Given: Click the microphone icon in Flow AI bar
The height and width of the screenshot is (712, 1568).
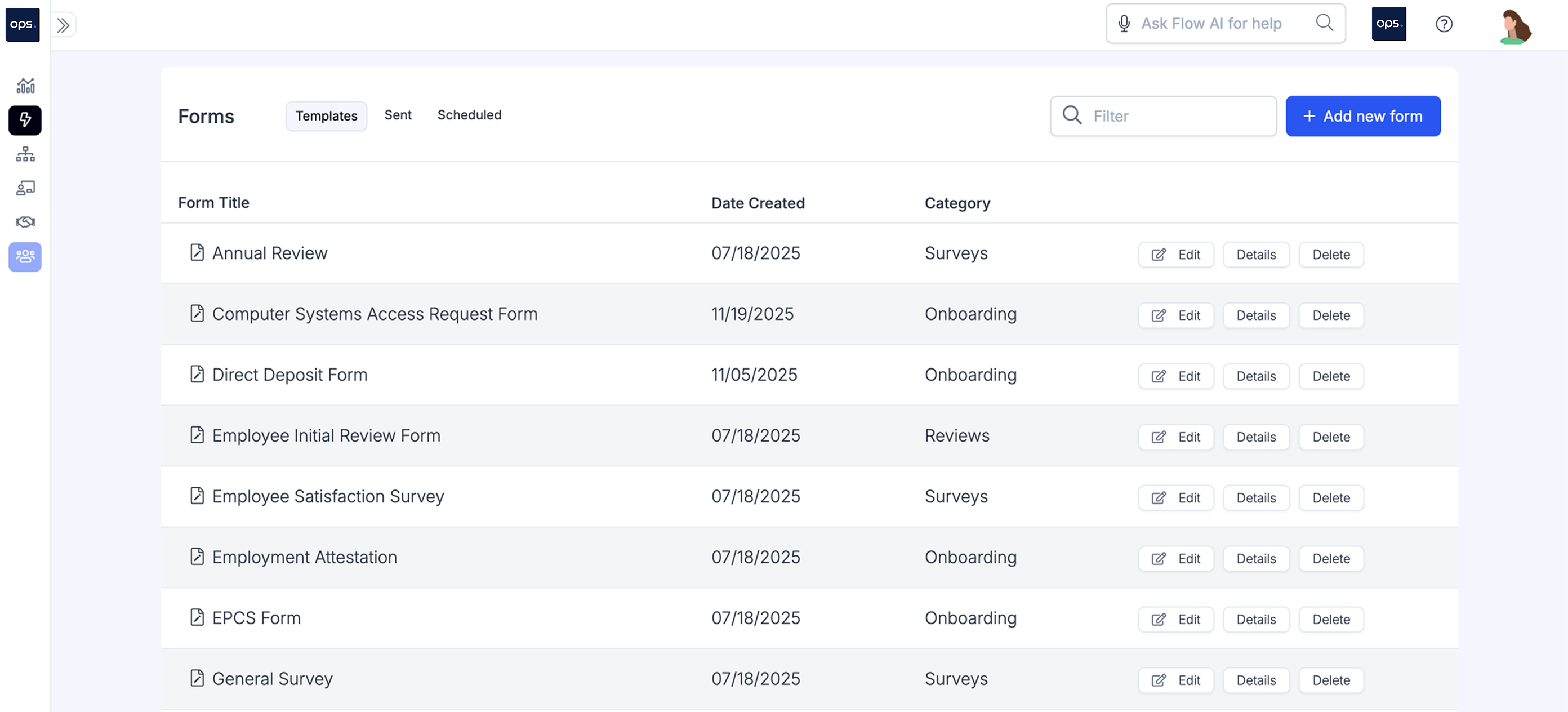Looking at the screenshot, I should point(1124,24).
